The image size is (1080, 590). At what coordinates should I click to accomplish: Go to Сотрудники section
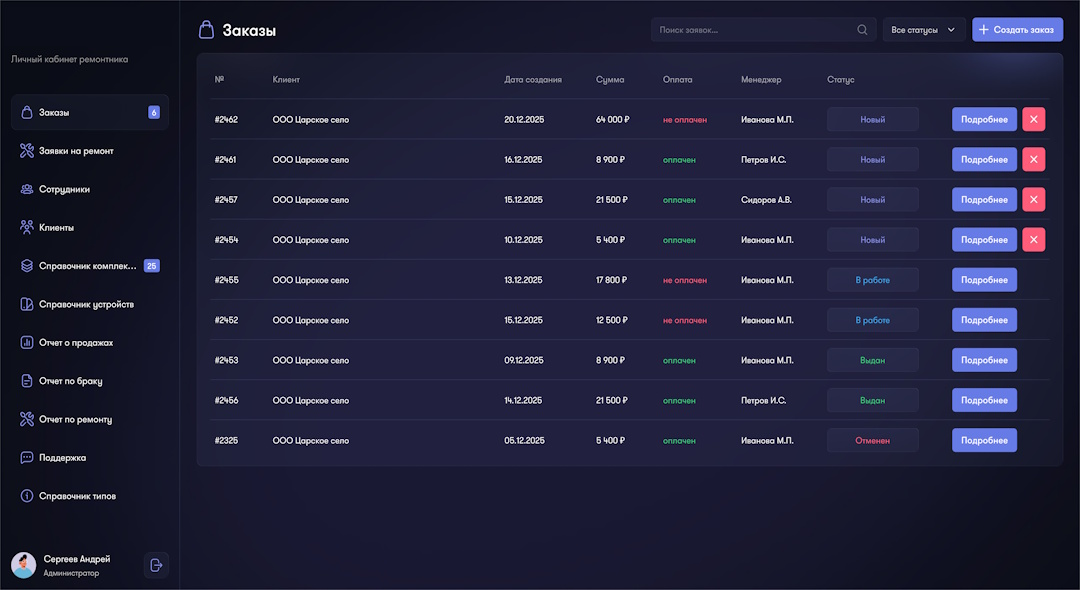tap(90, 189)
